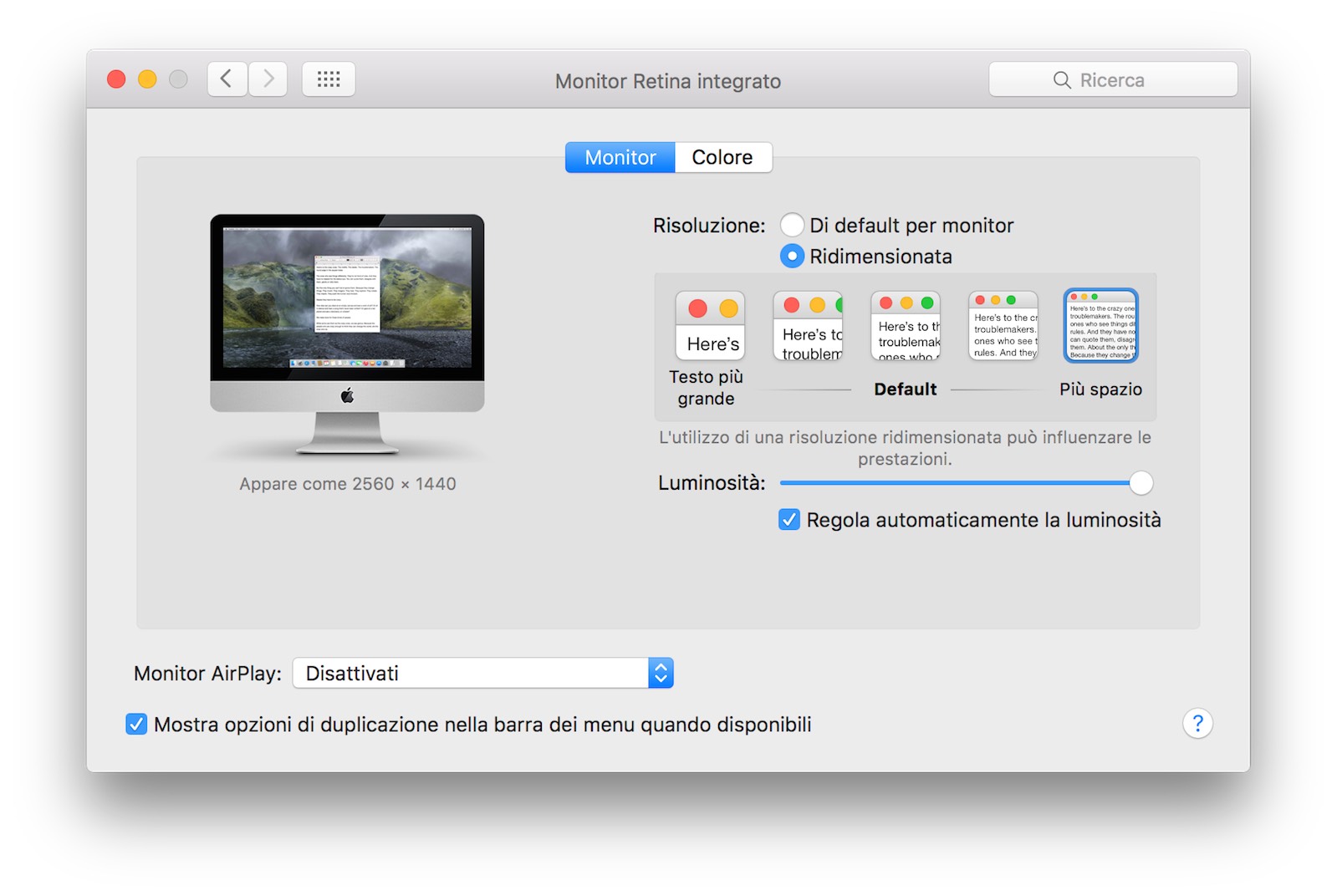Close the Monitor Retina integrato window

(x=116, y=79)
